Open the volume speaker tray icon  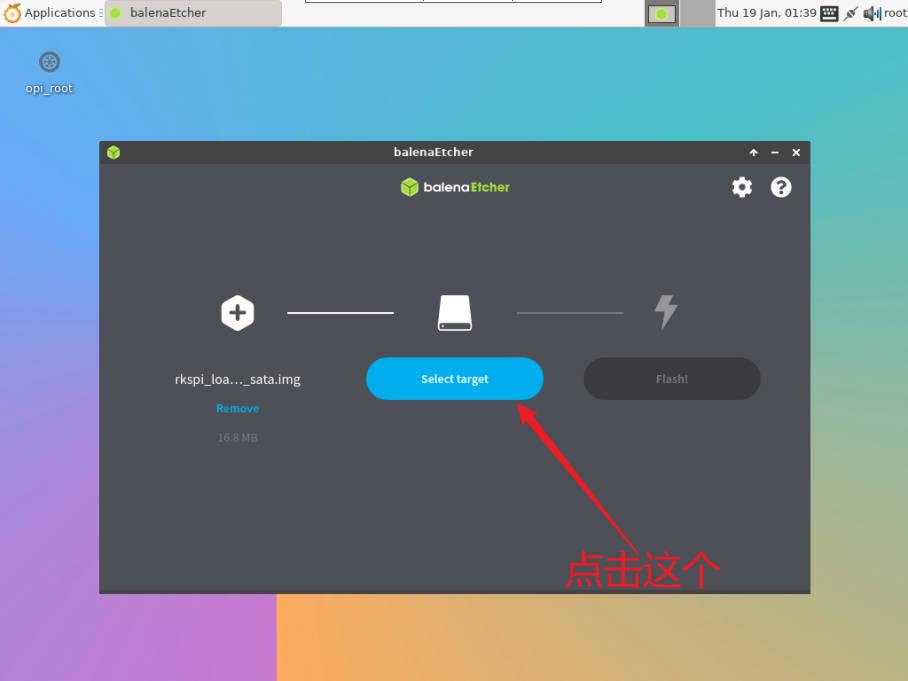pos(872,13)
